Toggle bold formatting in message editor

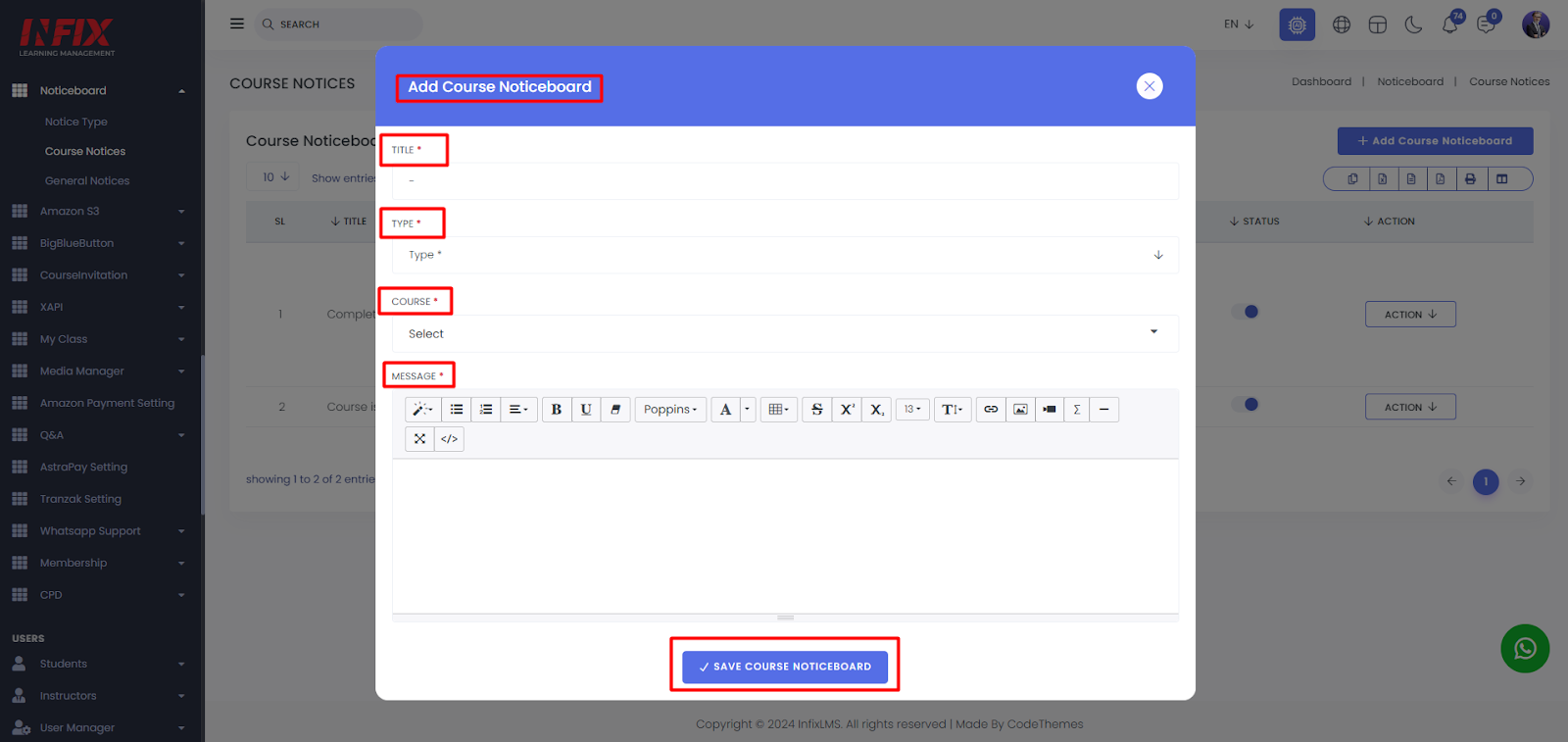click(x=557, y=410)
